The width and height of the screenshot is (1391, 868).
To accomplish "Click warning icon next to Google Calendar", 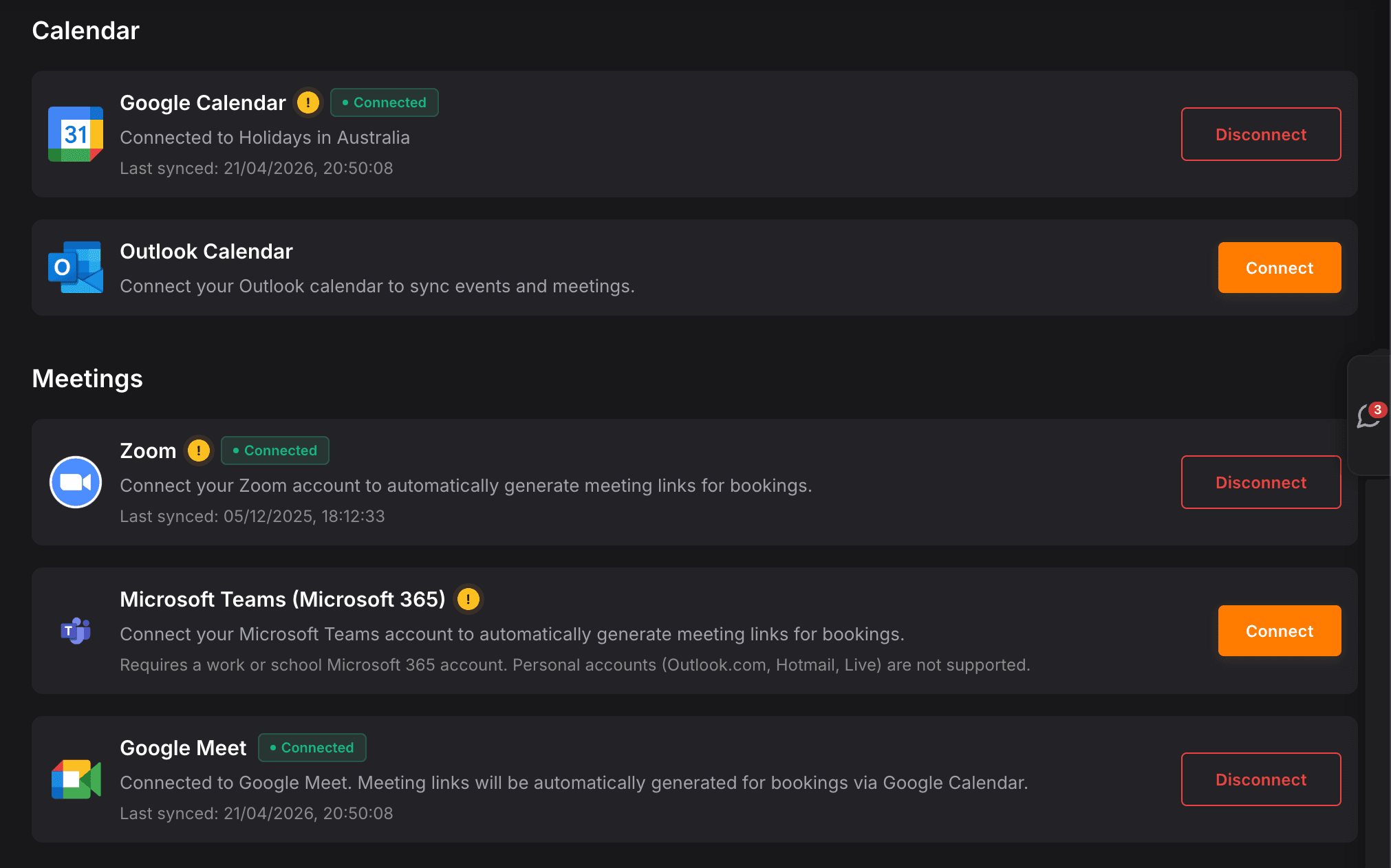I will tap(308, 103).
